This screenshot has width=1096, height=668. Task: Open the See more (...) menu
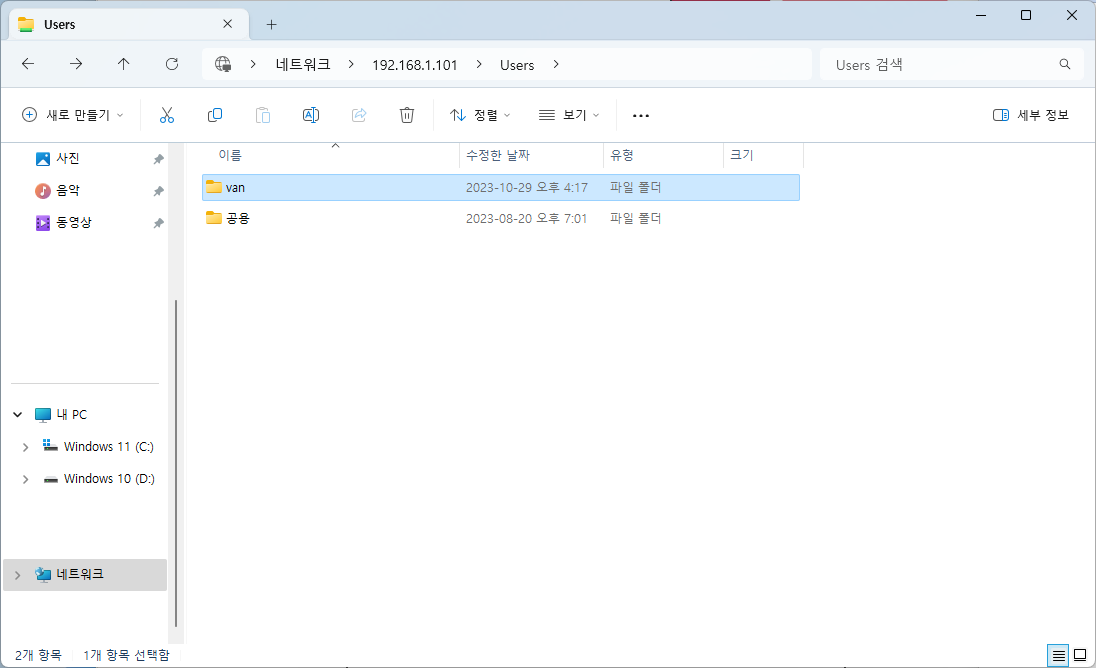[641, 115]
